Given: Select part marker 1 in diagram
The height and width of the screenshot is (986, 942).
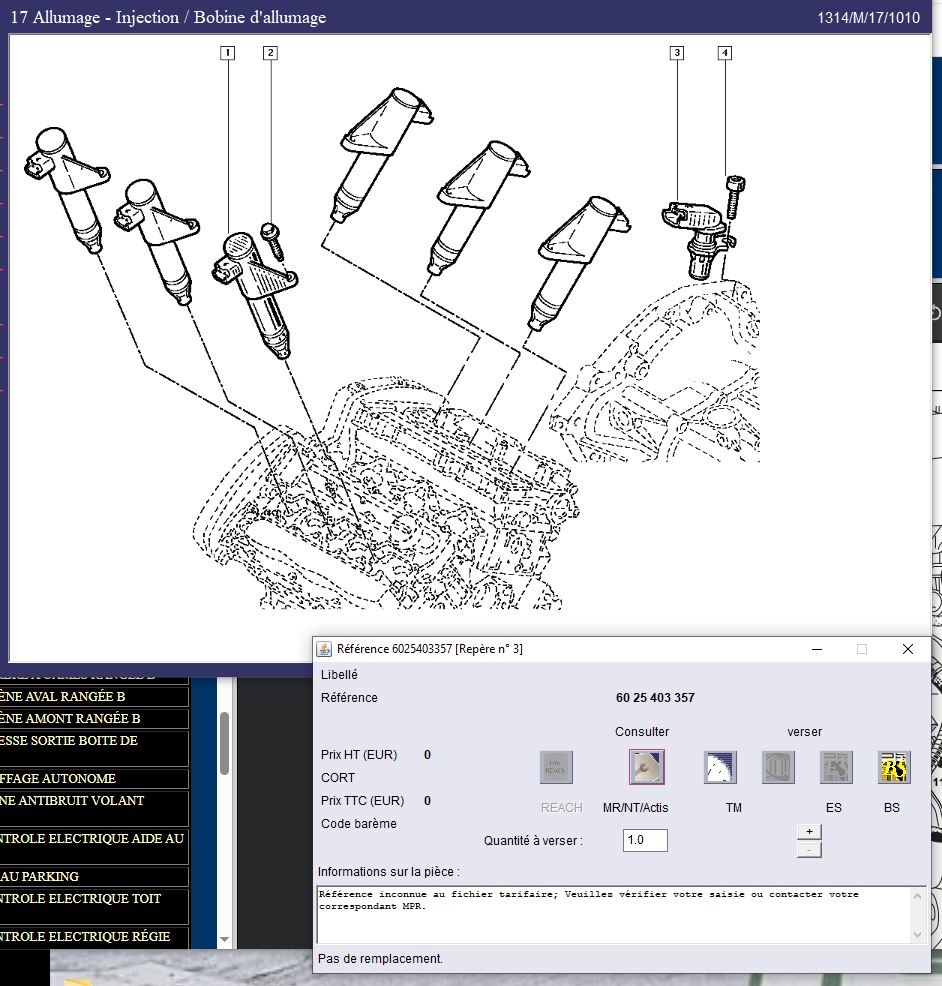Looking at the screenshot, I should (228, 52).
